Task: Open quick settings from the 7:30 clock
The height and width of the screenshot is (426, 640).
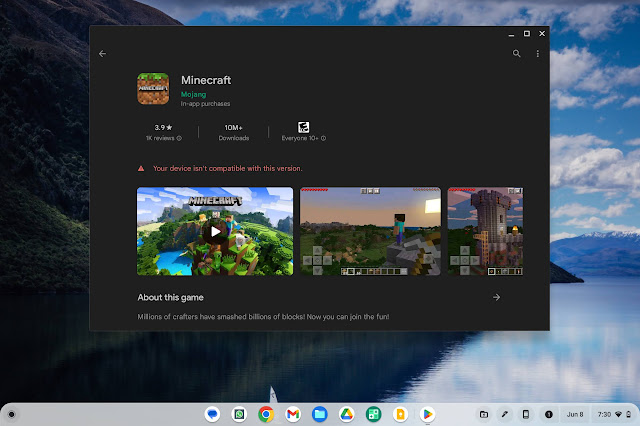Action: (614, 415)
